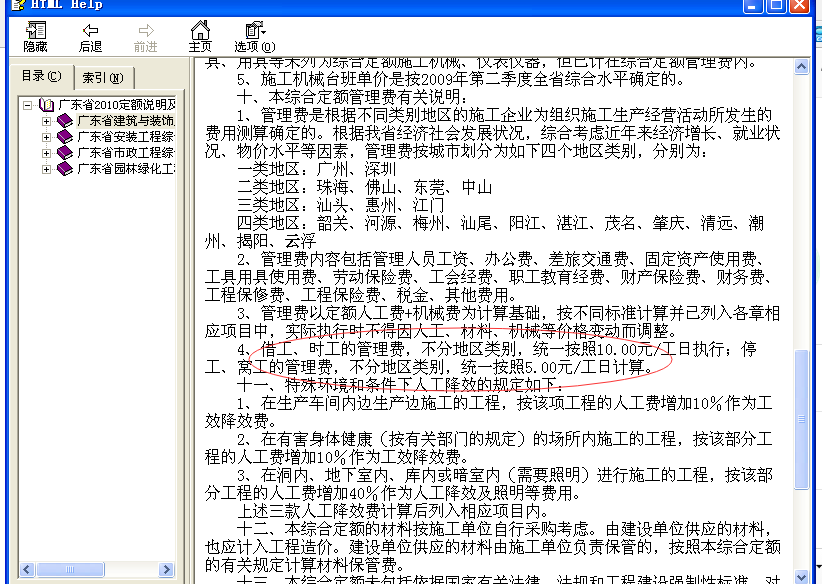Expand the 广东省安装工程综 tree node

point(46,137)
